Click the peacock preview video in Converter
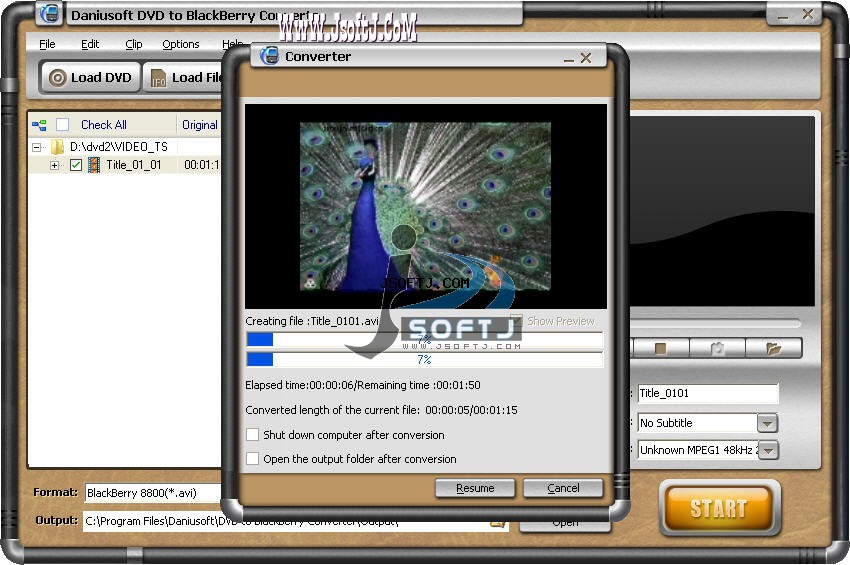The height and width of the screenshot is (565, 850). click(x=426, y=206)
